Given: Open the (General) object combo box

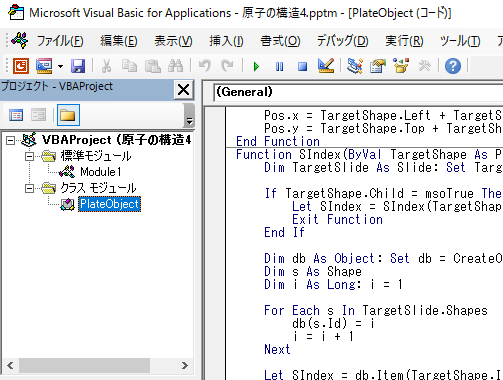Looking at the screenshot, I should click(358, 92).
